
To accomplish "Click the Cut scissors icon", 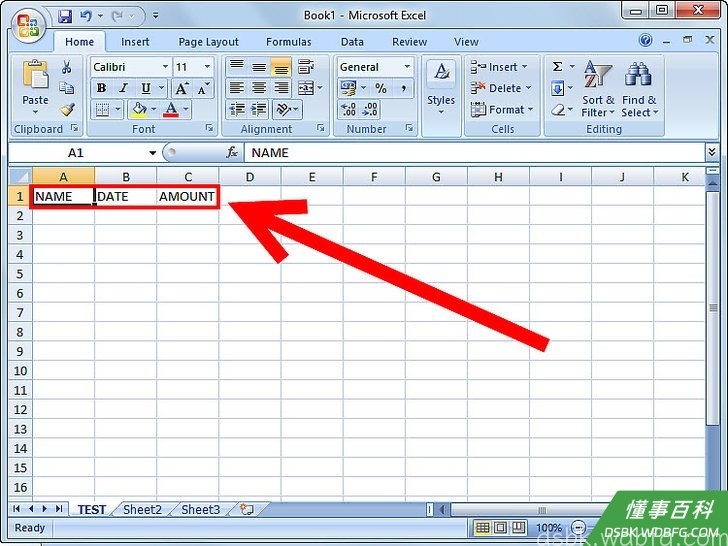I will pos(66,67).
